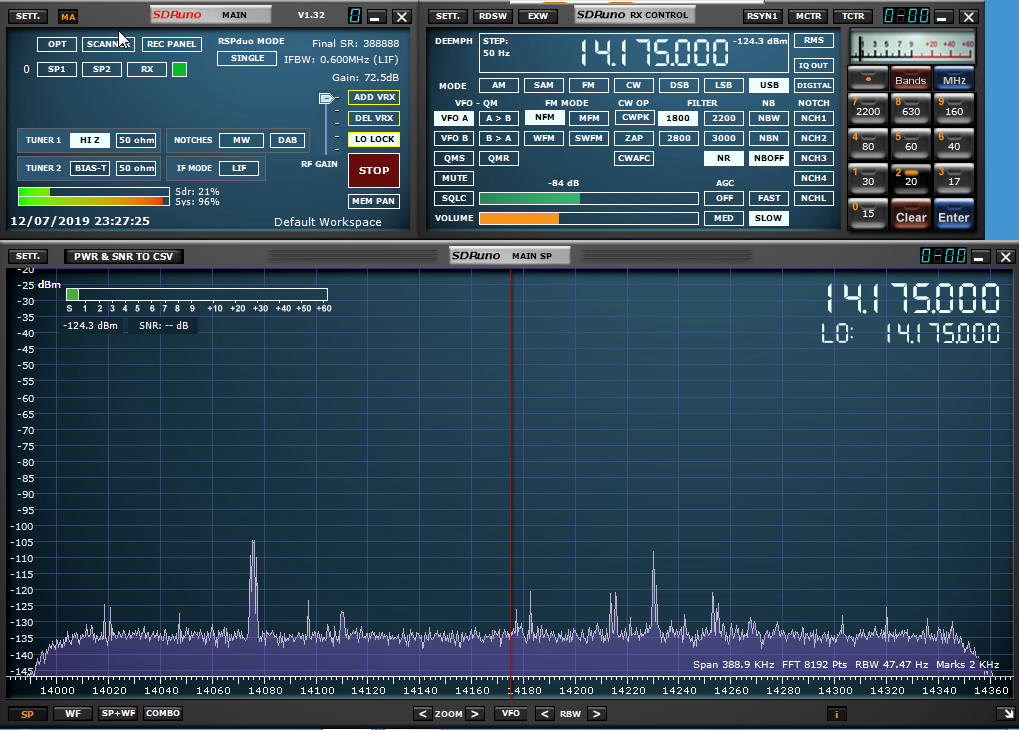Select CW mode

(x=634, y=85)
